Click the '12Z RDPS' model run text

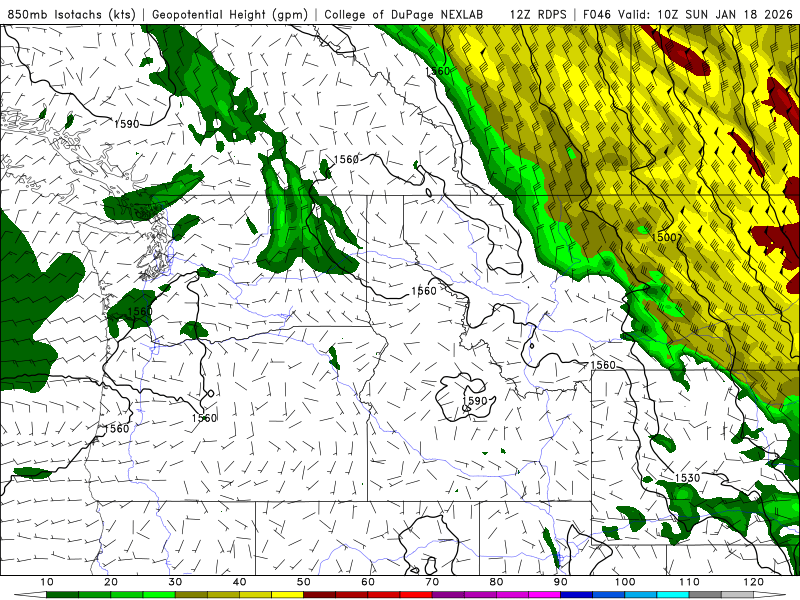(538, 14)
